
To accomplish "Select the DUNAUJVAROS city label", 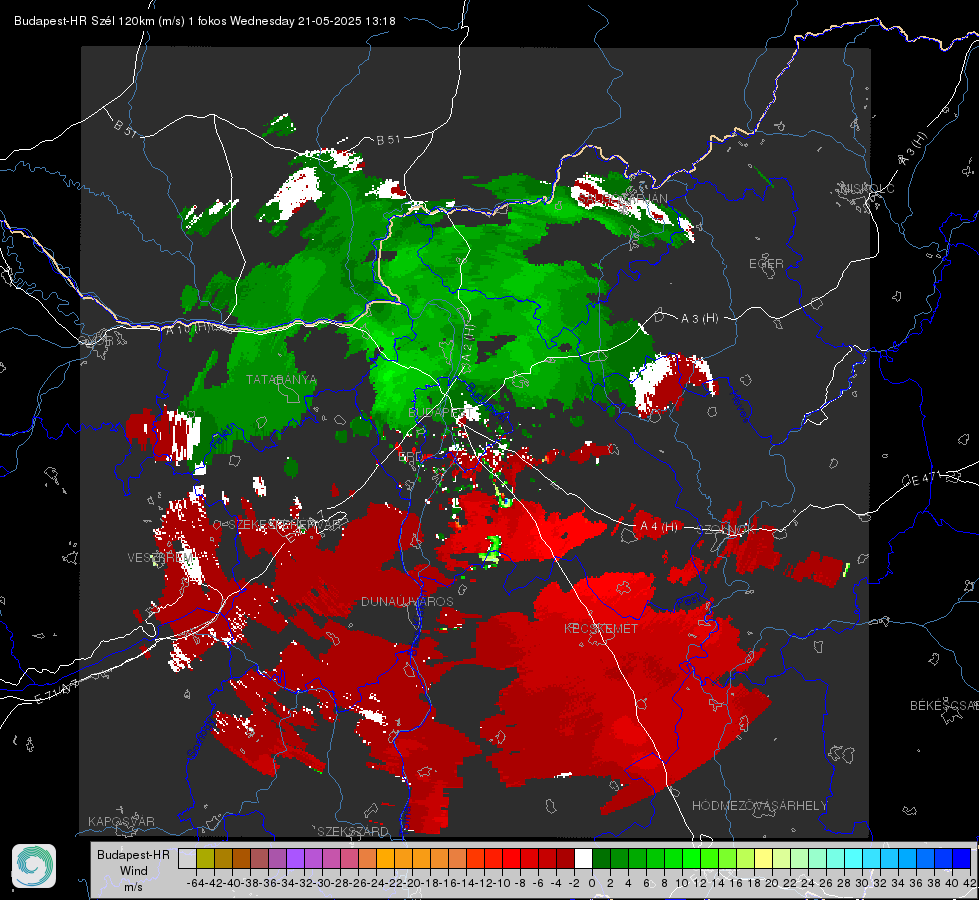I will click(407, 601).
